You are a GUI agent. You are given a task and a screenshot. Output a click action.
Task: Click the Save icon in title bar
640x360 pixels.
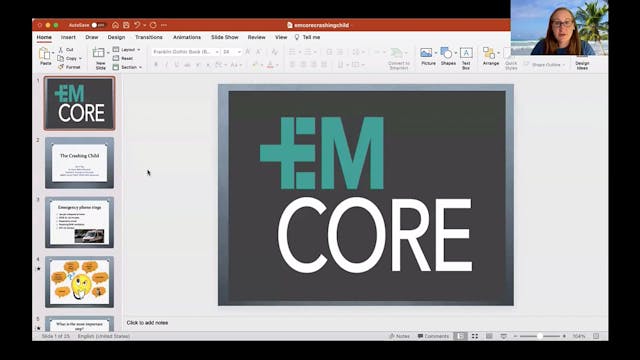coord(126,25)
